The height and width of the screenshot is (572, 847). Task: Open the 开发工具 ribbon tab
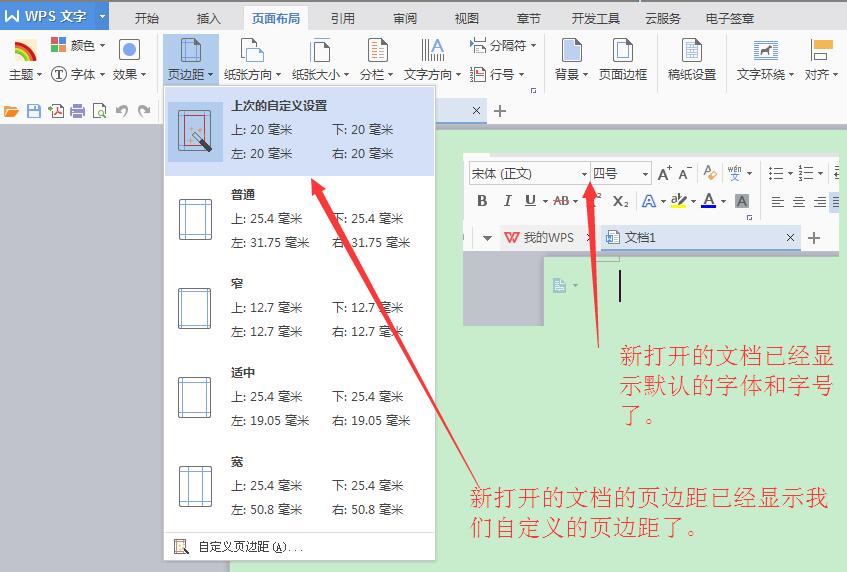pyautogui.click(x=595, y=18)
